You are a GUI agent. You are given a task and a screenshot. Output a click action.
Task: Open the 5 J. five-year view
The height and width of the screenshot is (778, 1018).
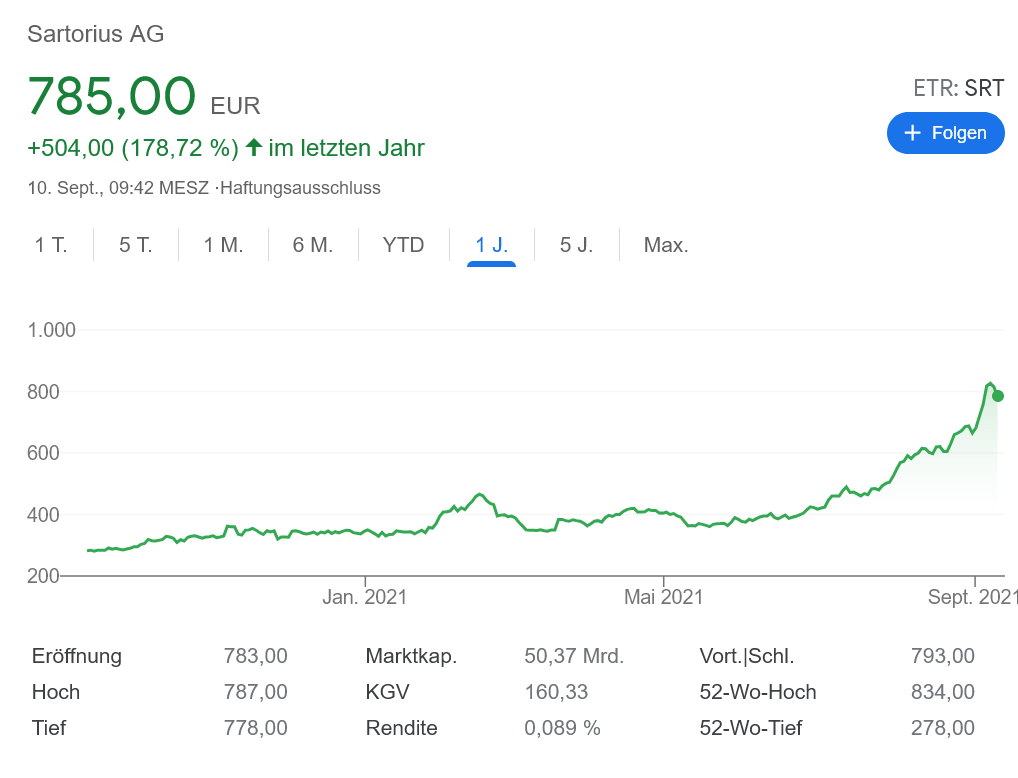click(576, 245)
